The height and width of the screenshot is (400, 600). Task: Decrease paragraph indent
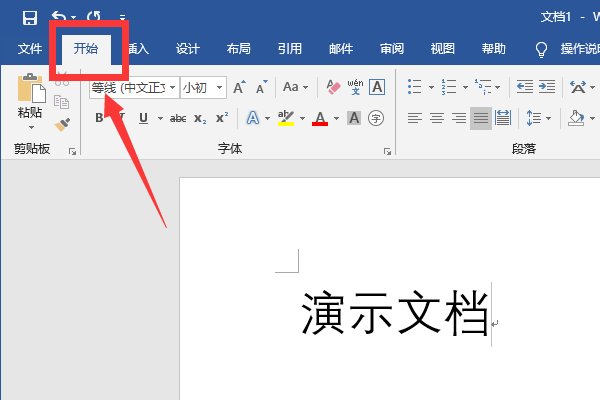(525, 87)
